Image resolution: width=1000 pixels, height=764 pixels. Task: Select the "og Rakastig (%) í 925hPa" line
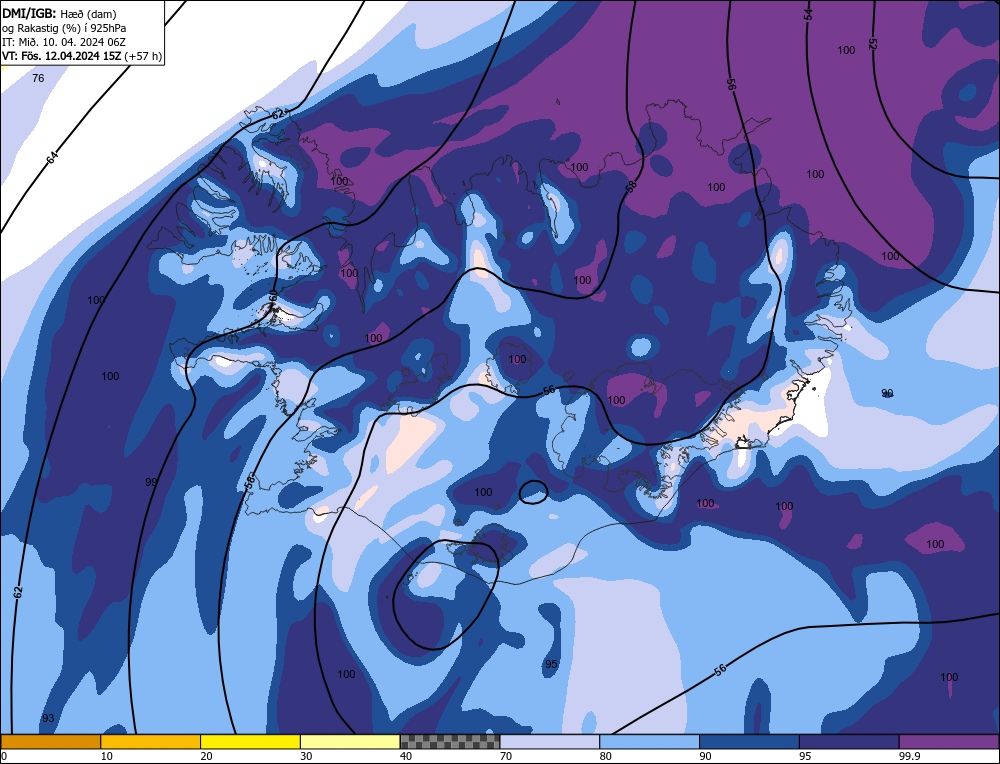64,28
